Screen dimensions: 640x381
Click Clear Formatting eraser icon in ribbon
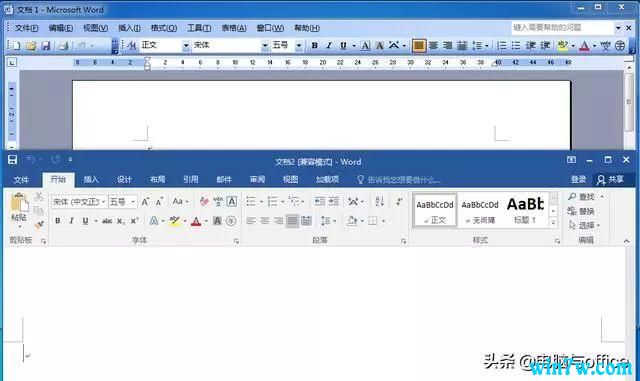[204, 201]
